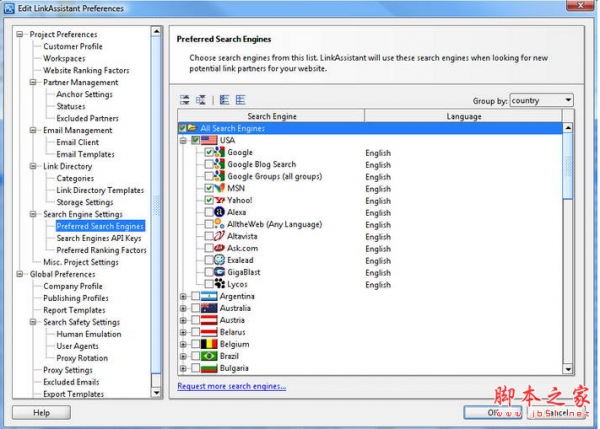Click the Austria flag icon
600x429 pixels.
[x=209, y=320]
